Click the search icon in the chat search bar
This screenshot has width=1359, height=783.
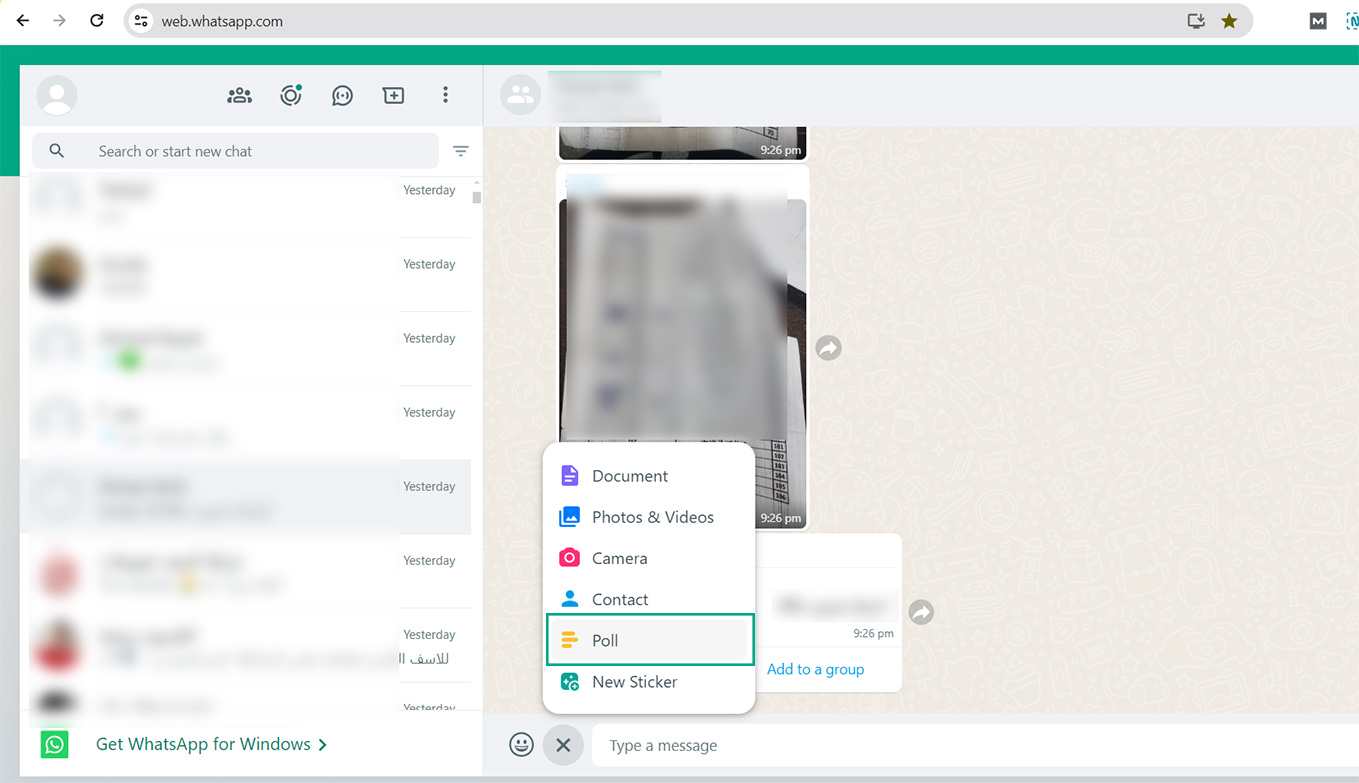(x=56, y=150)
